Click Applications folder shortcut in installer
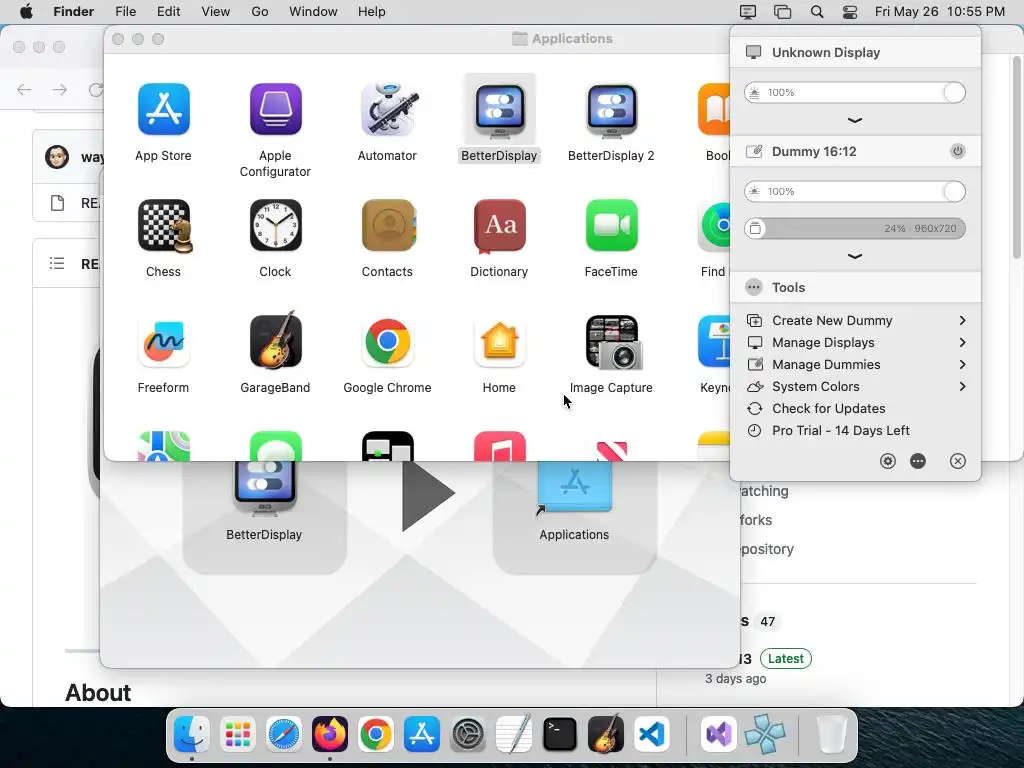Viewport: 1024px width, 768px height. click(x=574, y=487)
